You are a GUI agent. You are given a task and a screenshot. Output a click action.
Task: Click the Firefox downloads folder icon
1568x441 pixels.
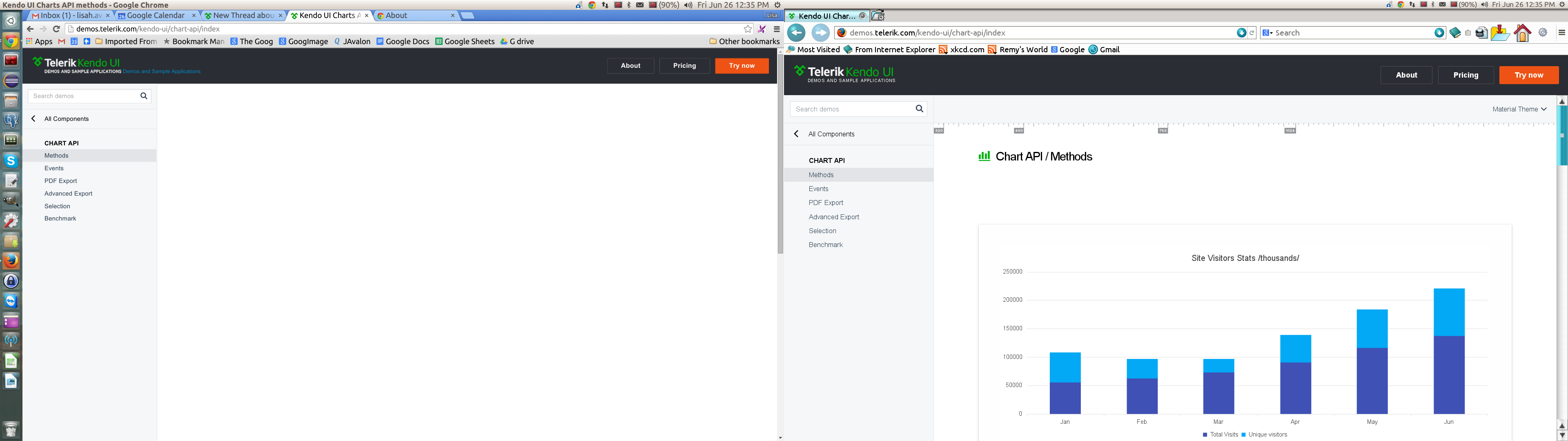coord(1500,33)
